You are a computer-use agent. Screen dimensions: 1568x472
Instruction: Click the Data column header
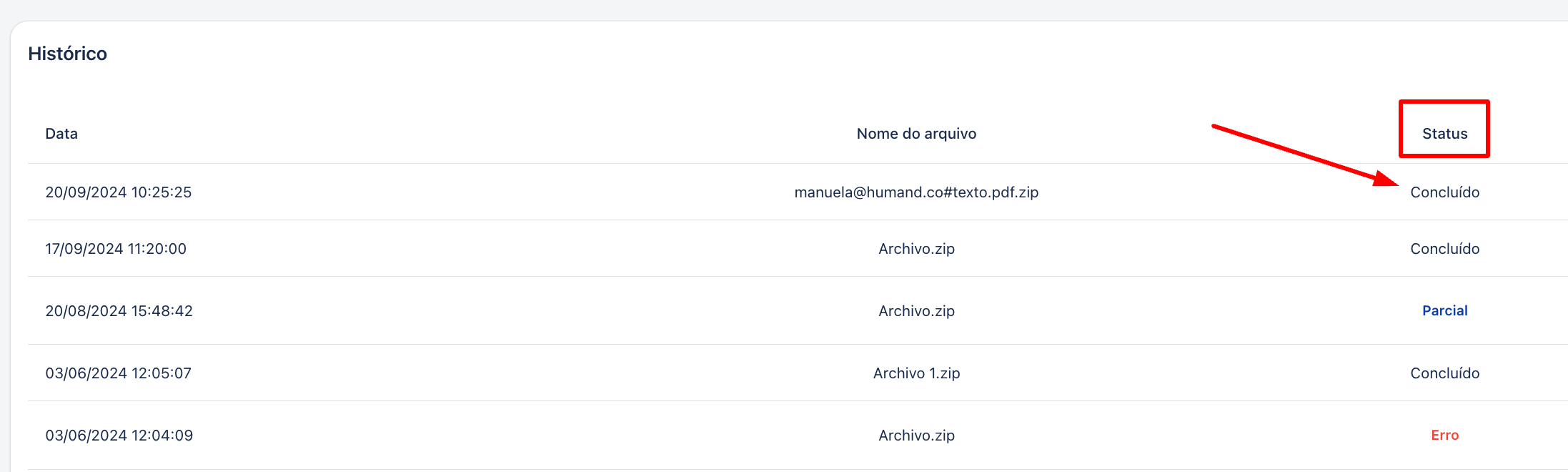click(61, 134)
